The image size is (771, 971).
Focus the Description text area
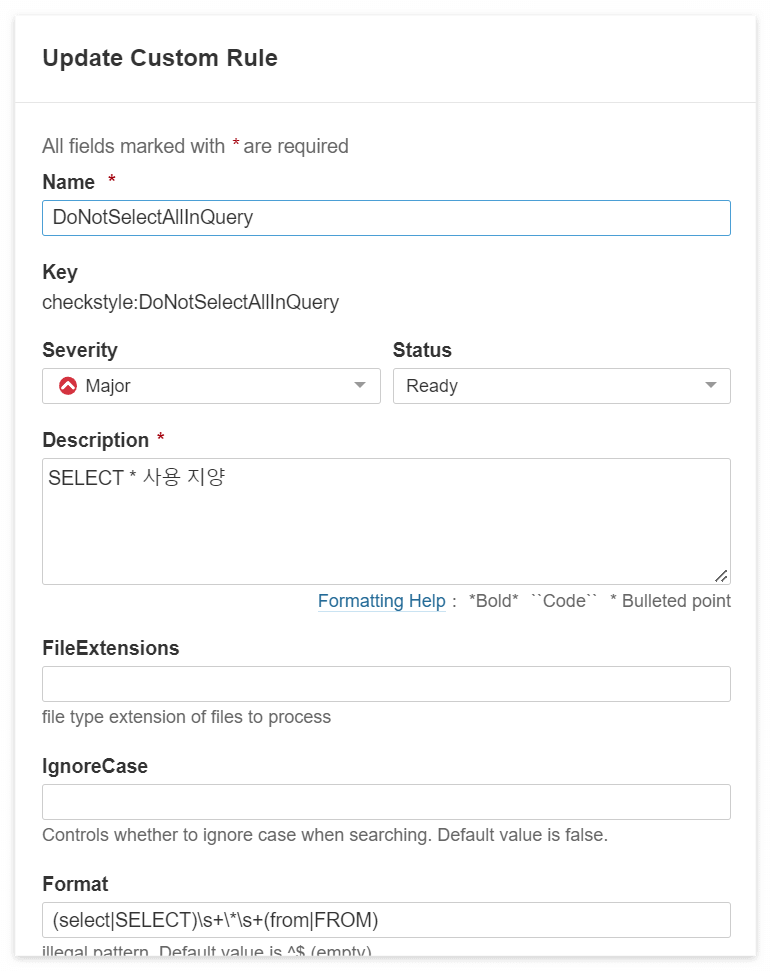coord(386,521)
